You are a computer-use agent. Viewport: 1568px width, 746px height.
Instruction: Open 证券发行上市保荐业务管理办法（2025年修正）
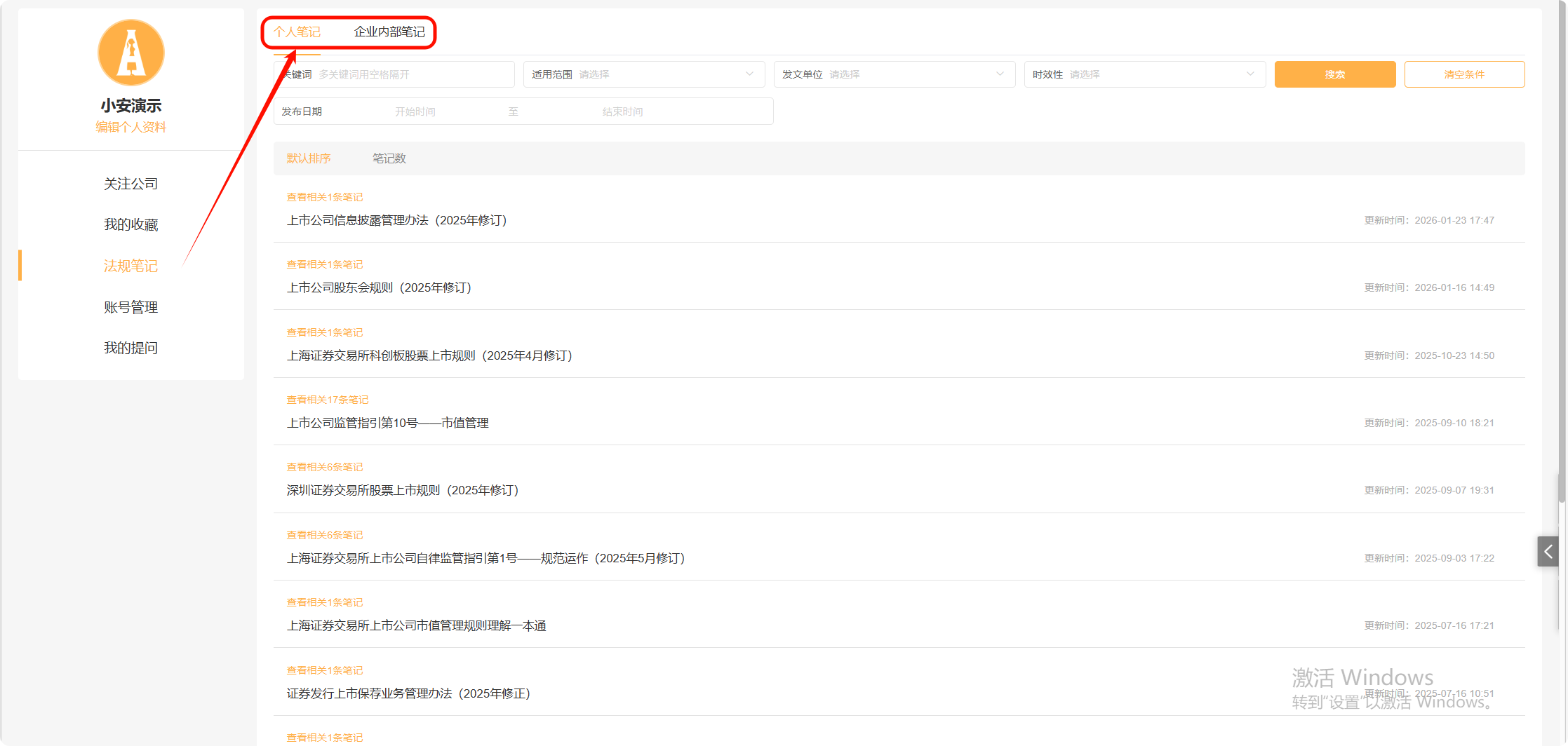409,693
